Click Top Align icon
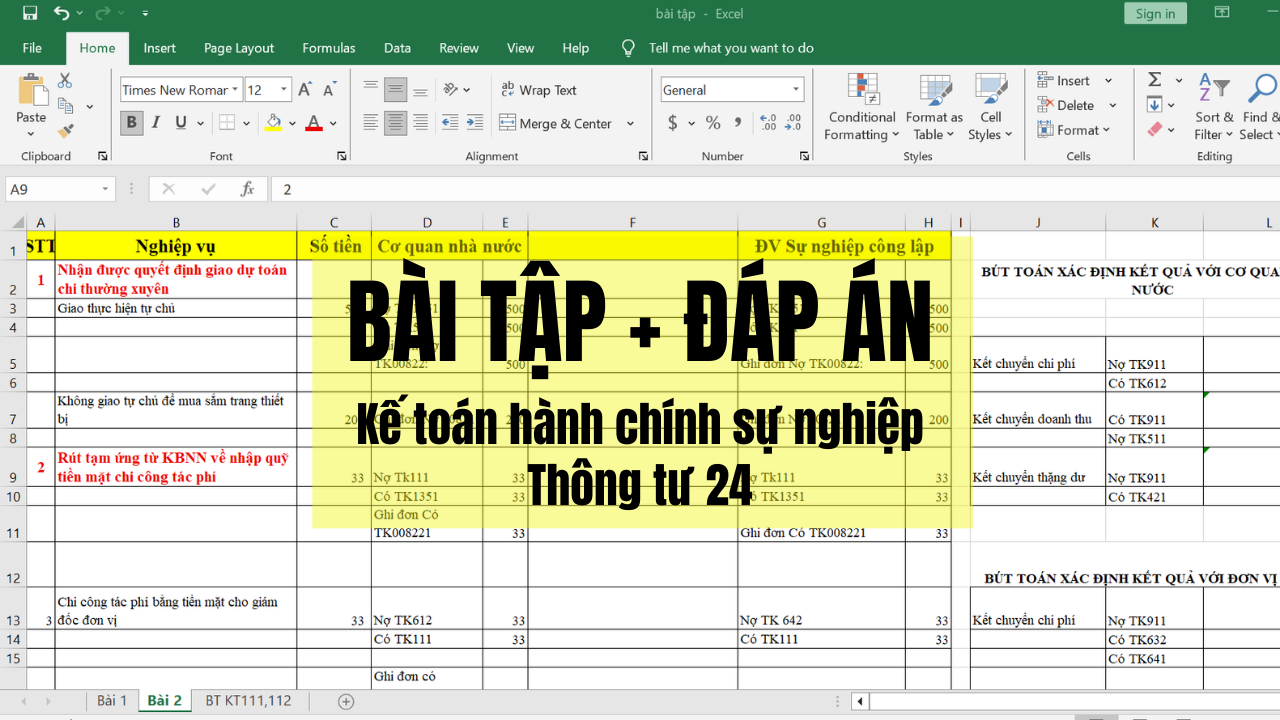1280x720 pixels. click(371, 89)
